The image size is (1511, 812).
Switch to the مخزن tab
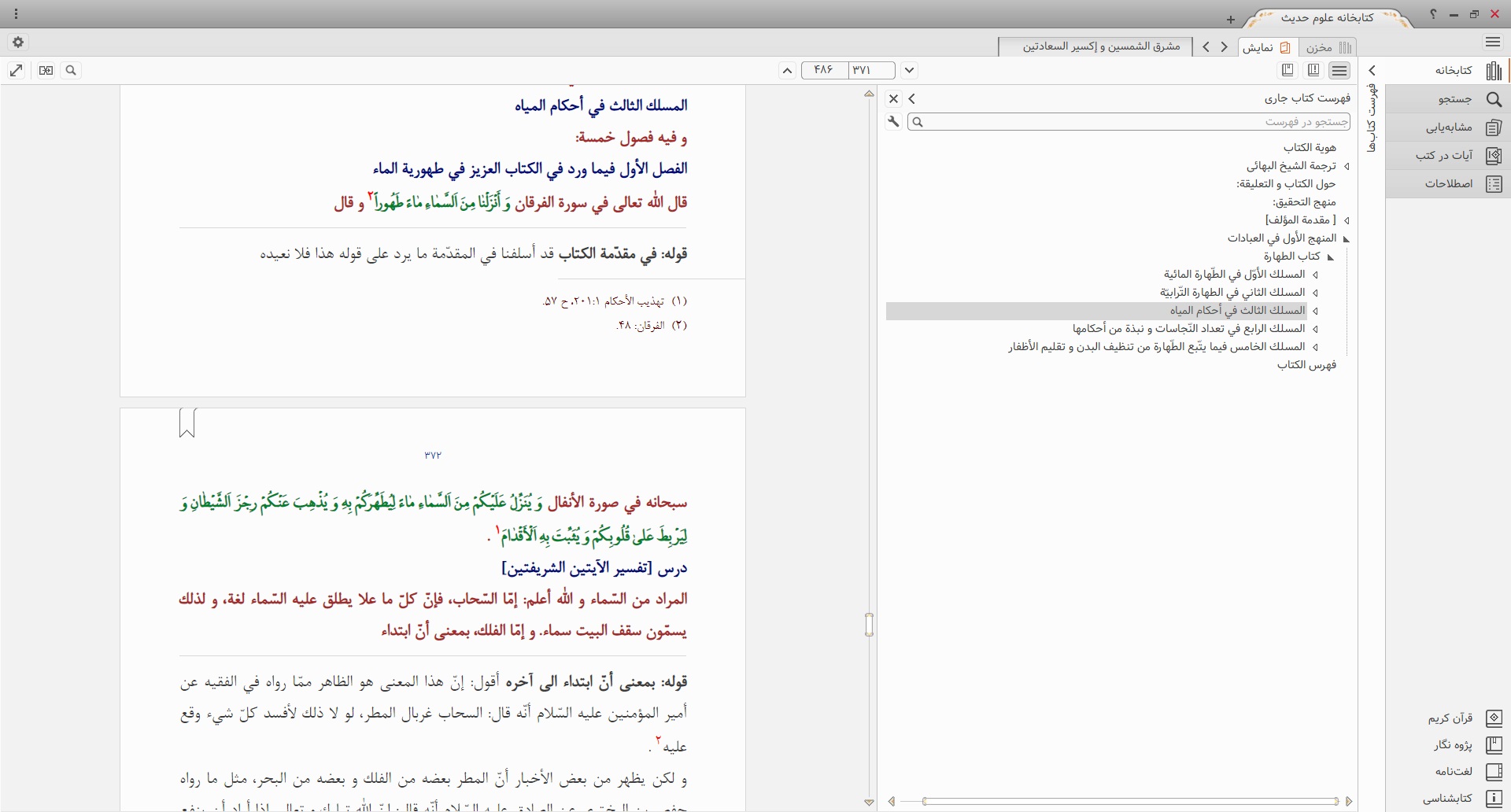click(1327, 47)
